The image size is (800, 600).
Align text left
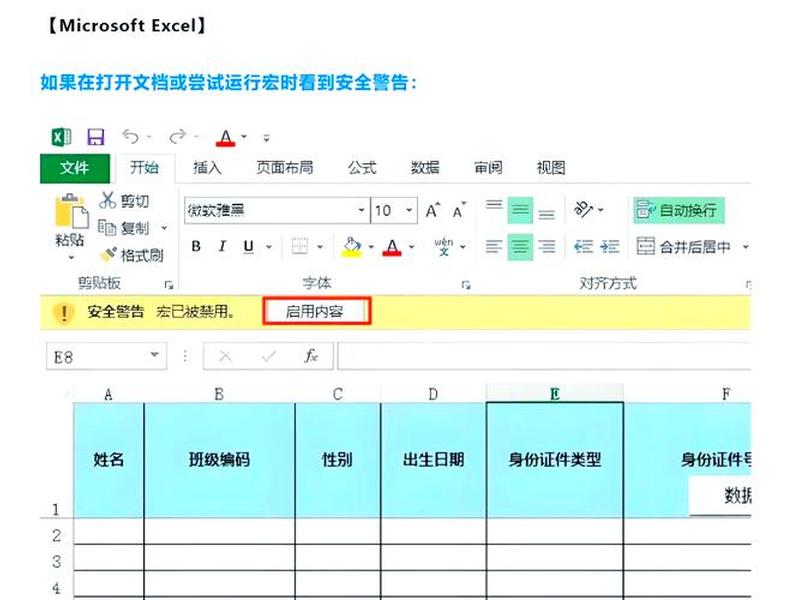click(493, 247)
